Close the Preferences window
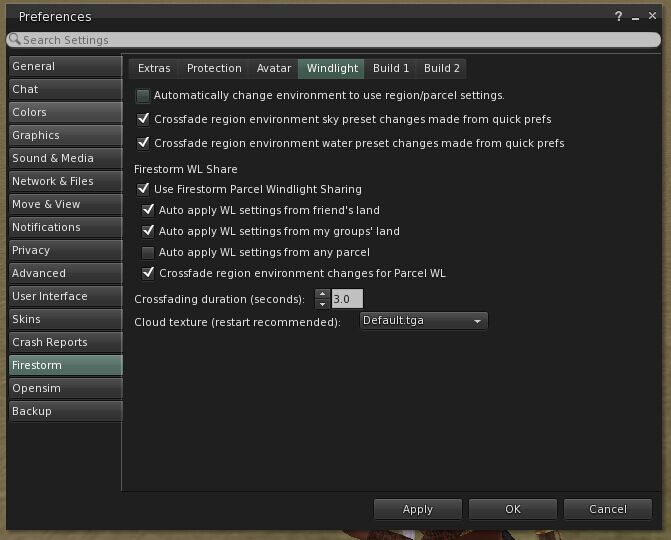 pyautogui.click(x=652, y=16)
